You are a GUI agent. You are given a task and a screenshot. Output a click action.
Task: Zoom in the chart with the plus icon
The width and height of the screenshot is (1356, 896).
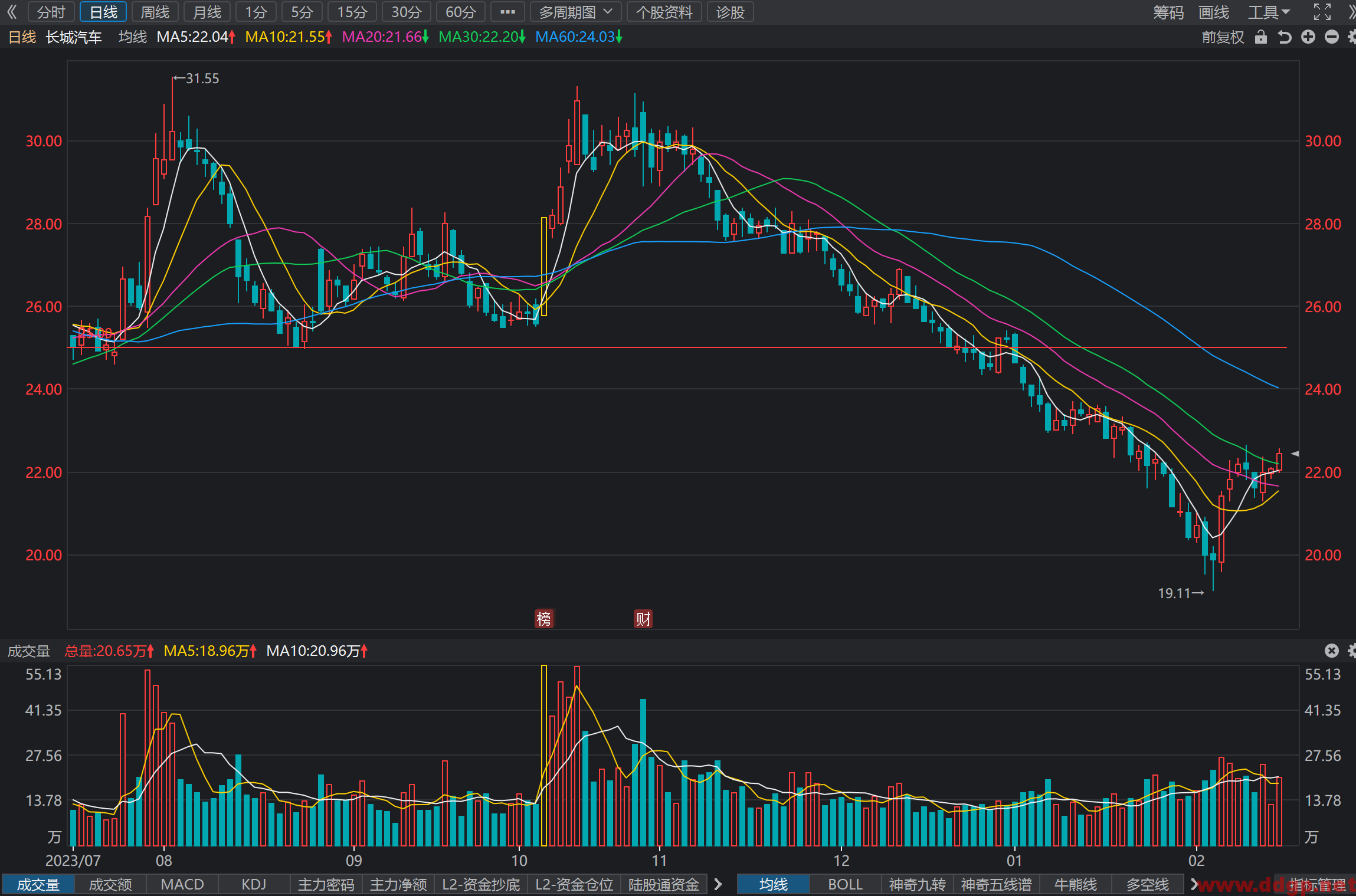[1308, 37]
